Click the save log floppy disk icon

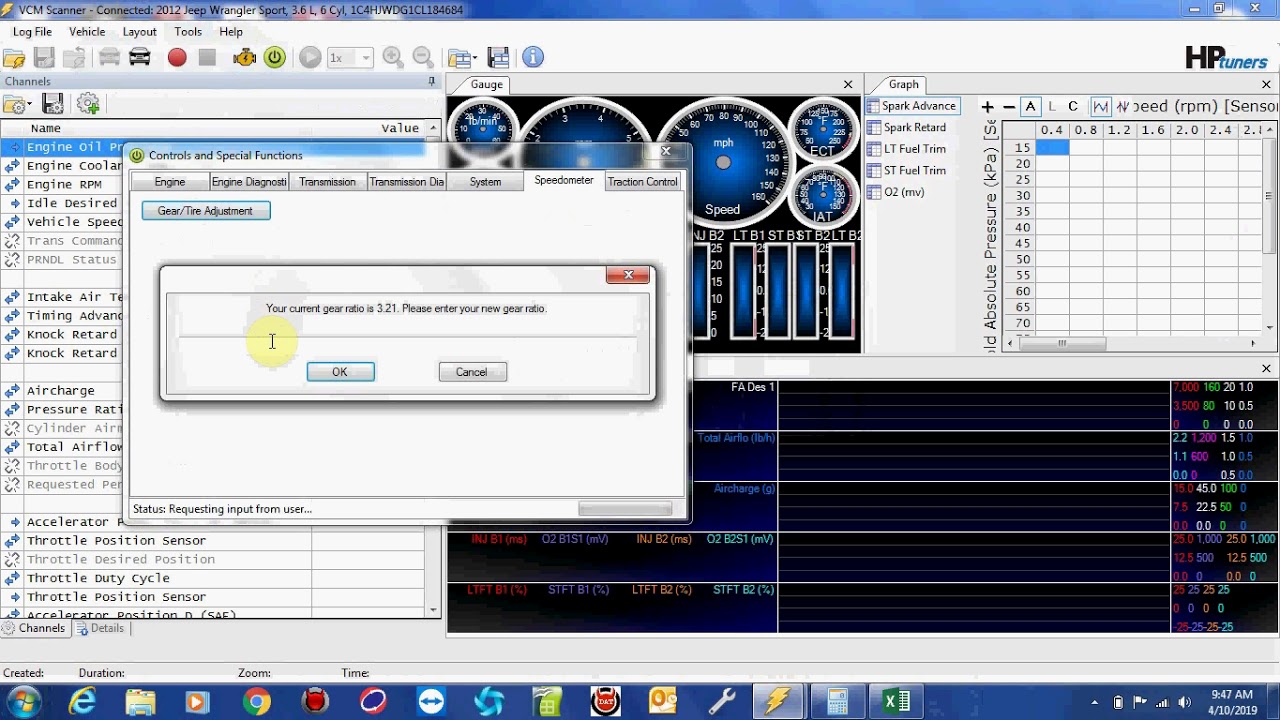[x=45, y=58]
